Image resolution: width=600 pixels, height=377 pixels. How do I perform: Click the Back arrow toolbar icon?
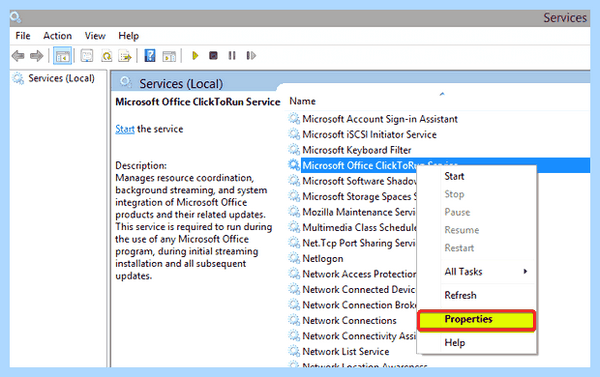coord(18,56)
